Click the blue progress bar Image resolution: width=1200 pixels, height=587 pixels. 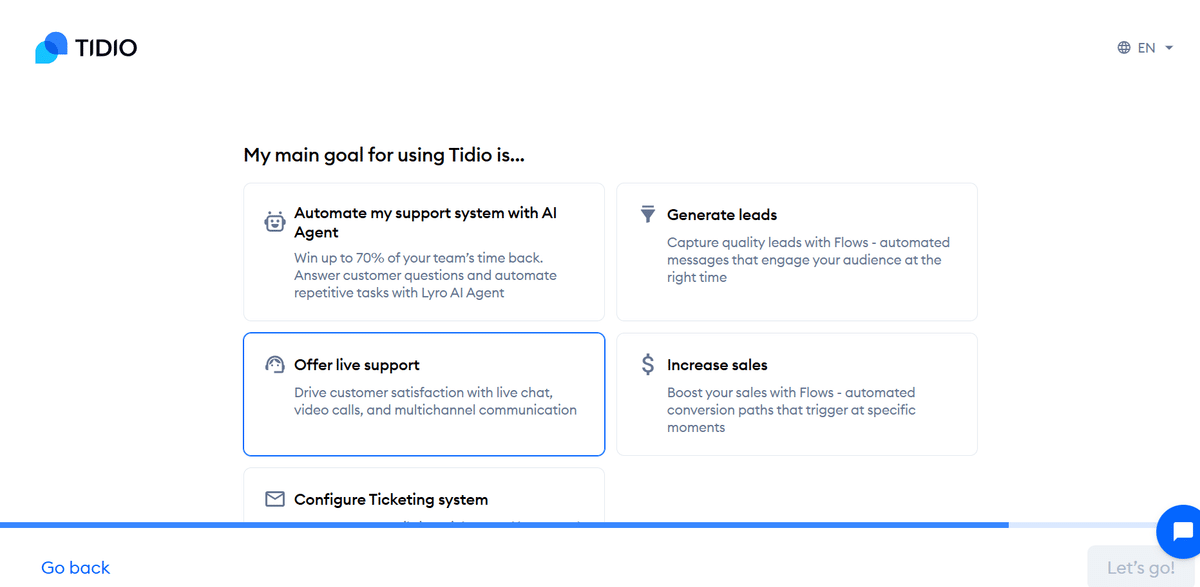pyautogui.click(x=500, y=523)
